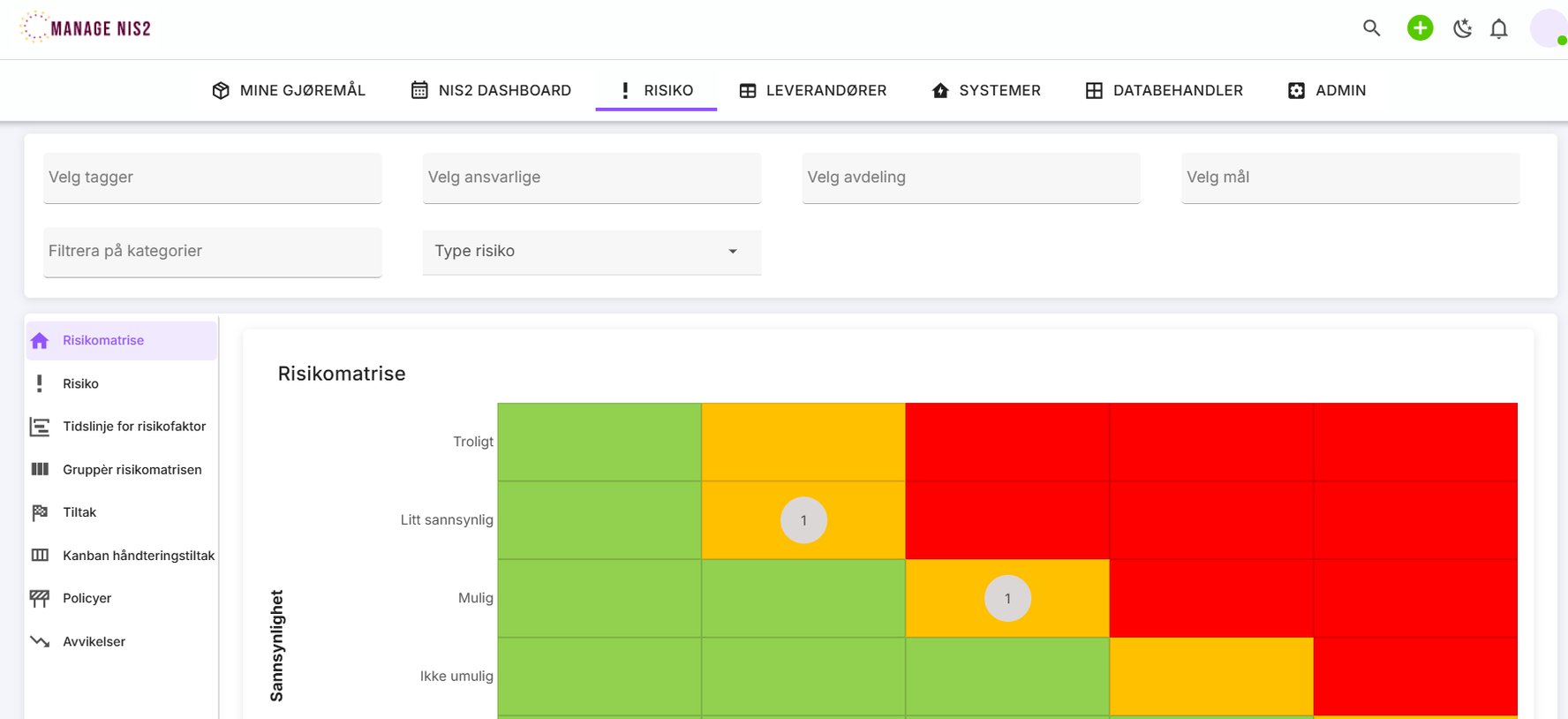Open the Velg mål selector

[1349, 178]
